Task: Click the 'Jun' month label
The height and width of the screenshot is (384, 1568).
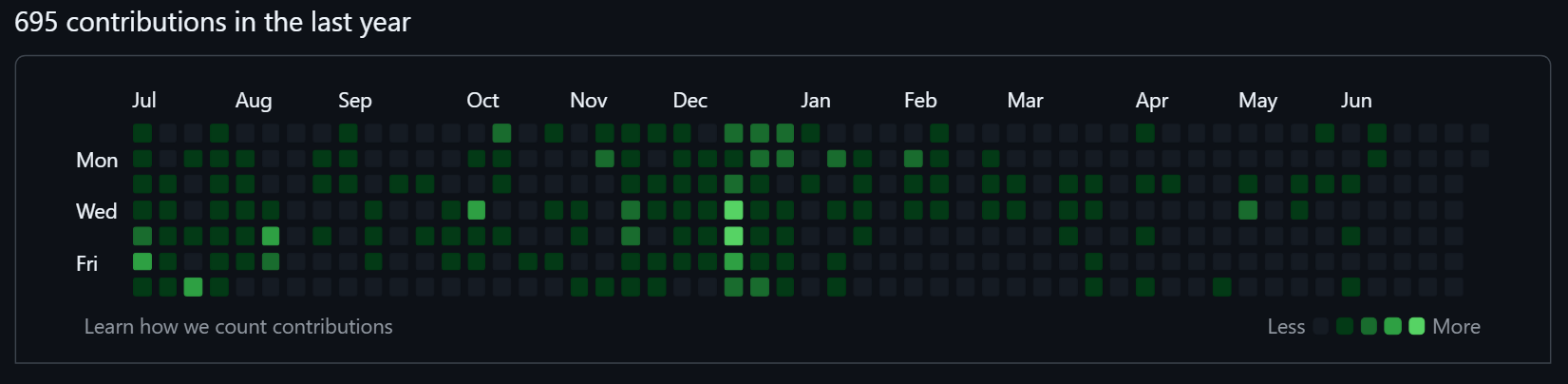Action: tap(1356, 101)
